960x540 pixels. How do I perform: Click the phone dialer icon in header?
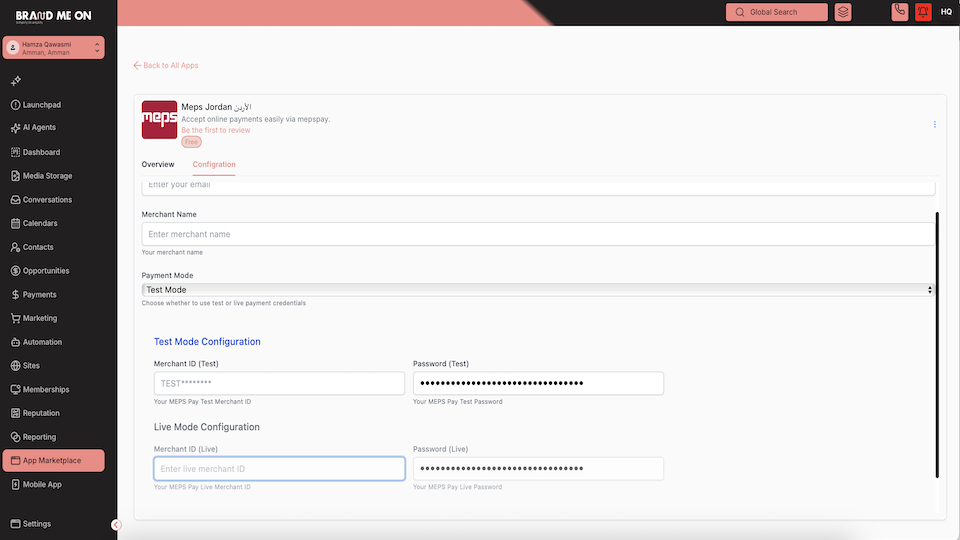(900, 12)
